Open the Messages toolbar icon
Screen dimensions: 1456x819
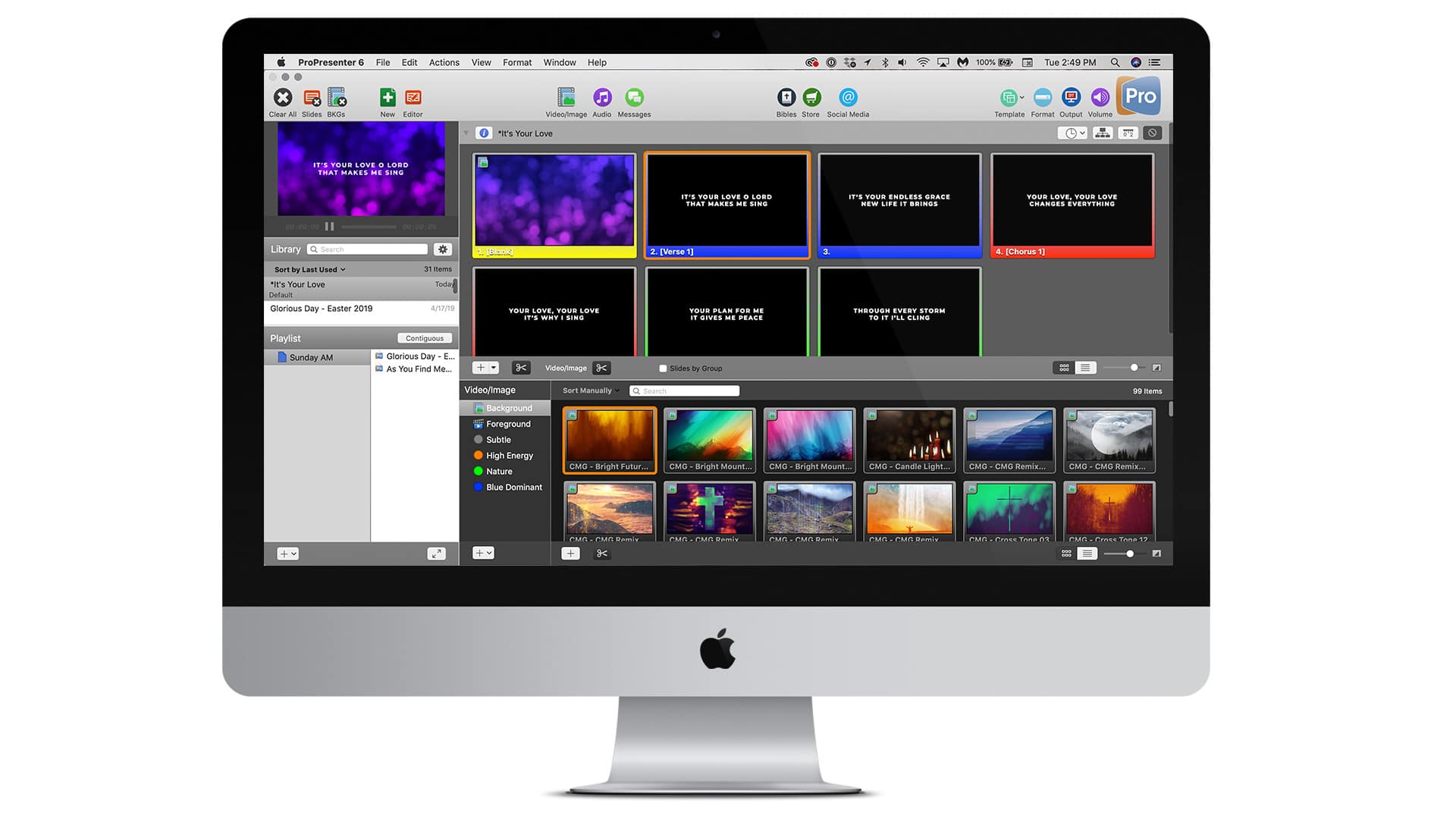tap(635, 97)
